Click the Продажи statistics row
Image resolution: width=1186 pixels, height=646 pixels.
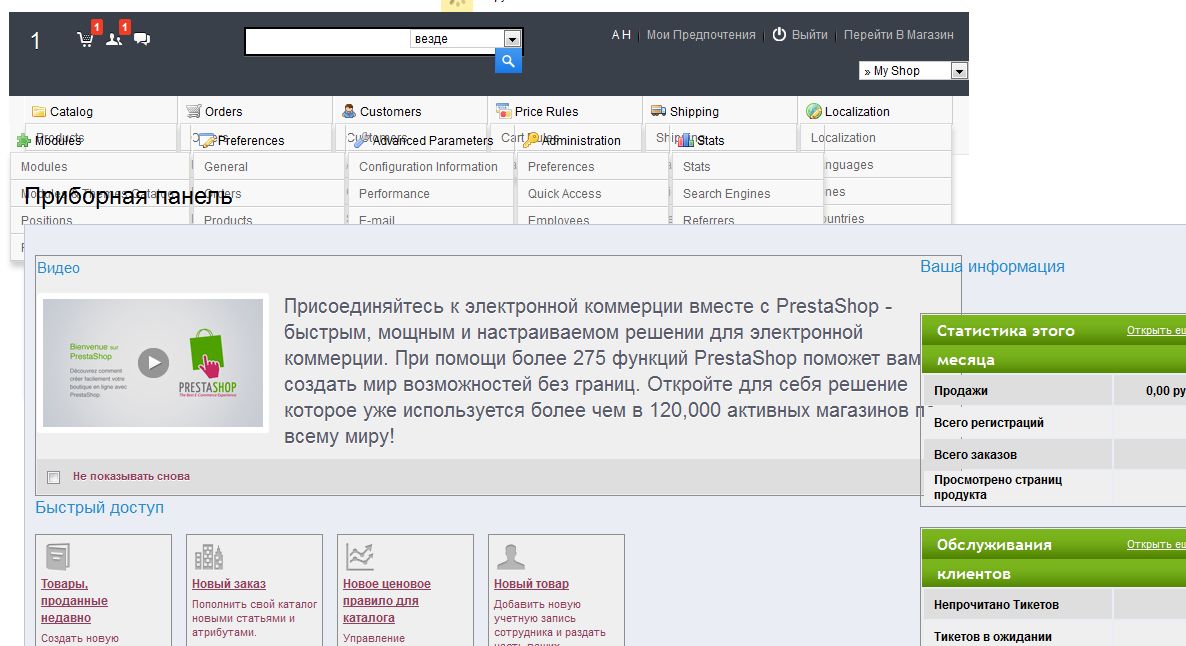pos(1054,391)
